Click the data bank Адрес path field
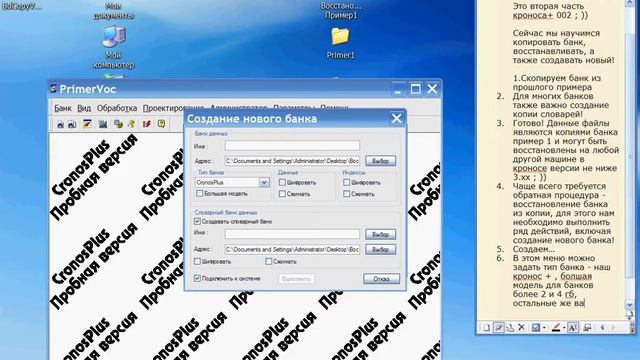 (292, 161)
